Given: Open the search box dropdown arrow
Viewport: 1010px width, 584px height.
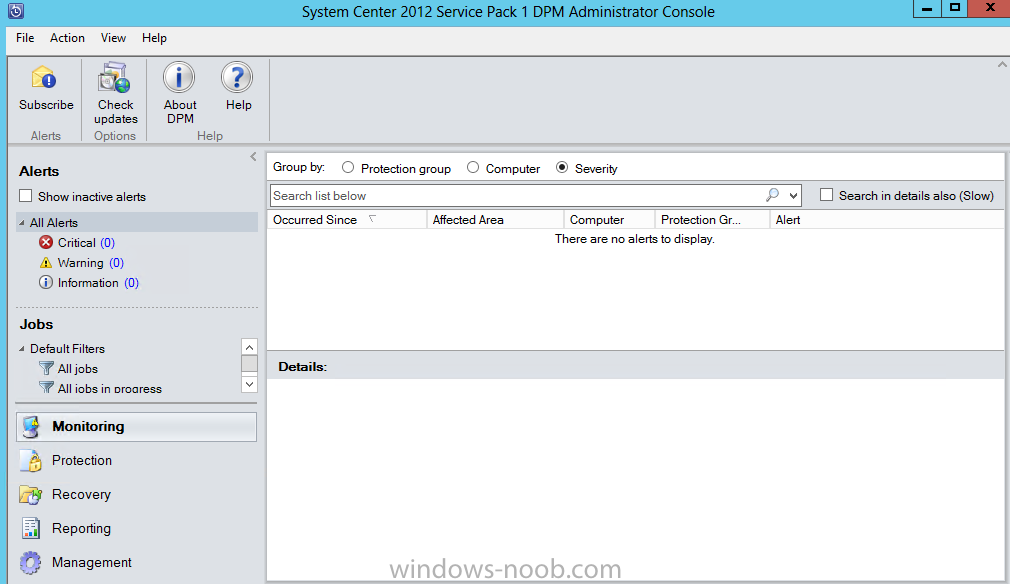Looking at the screenshot, I should (793, 195).
